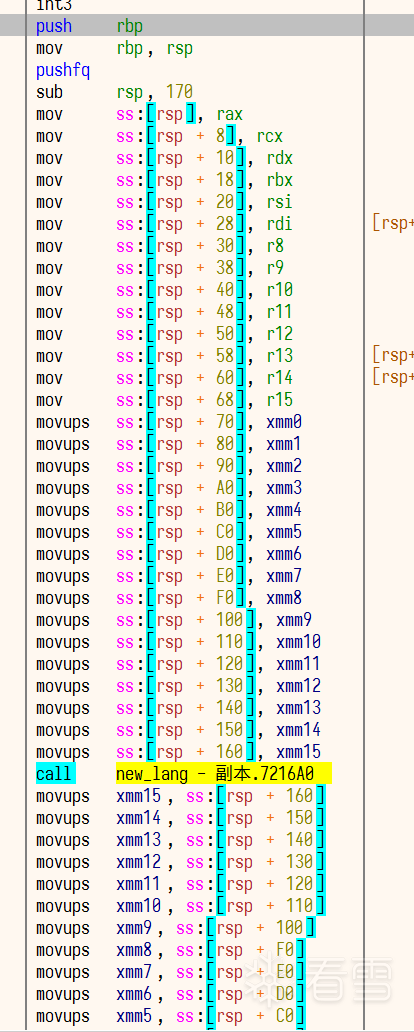Select mov ss:[rsp + 58], r13 line
The height and width of the screenshot is (1032, 414).
tap(165, 356)
